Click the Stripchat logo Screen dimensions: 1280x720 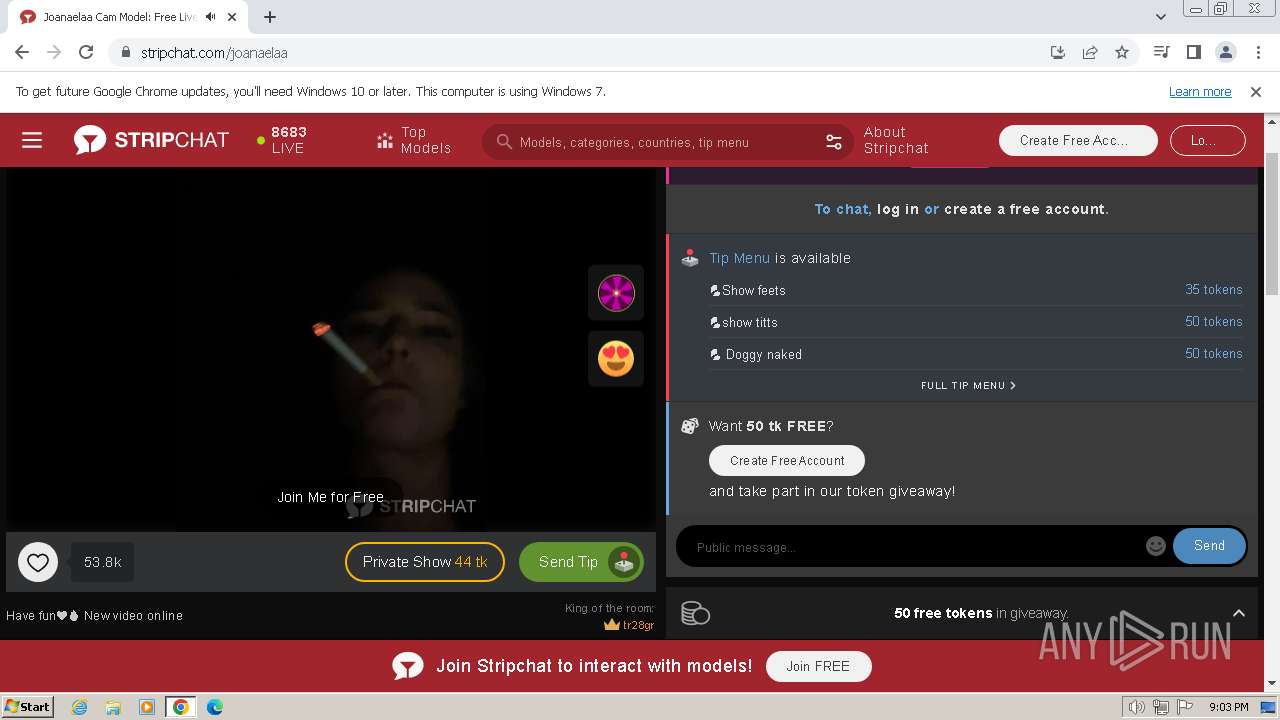tap(151, 140)
